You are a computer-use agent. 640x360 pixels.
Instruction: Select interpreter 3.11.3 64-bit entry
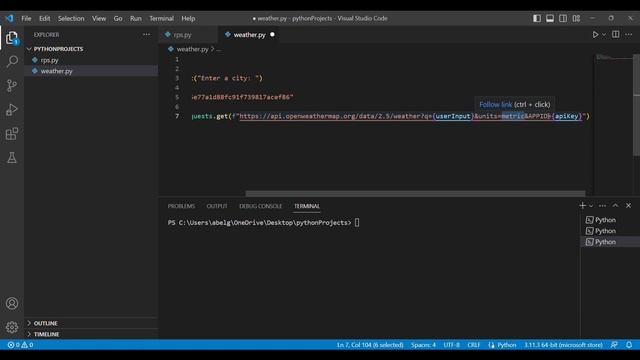tap(563, 345)
